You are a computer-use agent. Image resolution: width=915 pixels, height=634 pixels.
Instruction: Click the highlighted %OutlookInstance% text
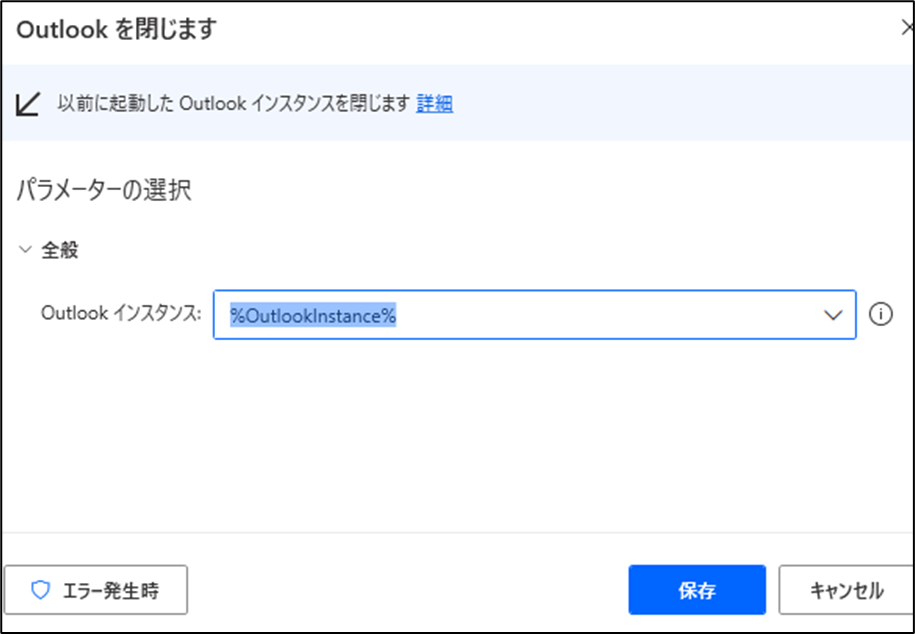tap(313, 315)
